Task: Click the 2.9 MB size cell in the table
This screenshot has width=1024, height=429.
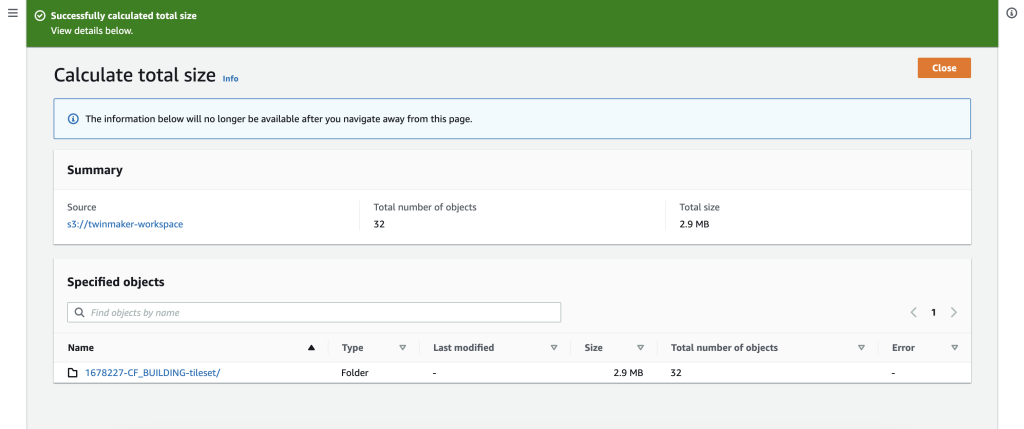Action: click(628, 373)
